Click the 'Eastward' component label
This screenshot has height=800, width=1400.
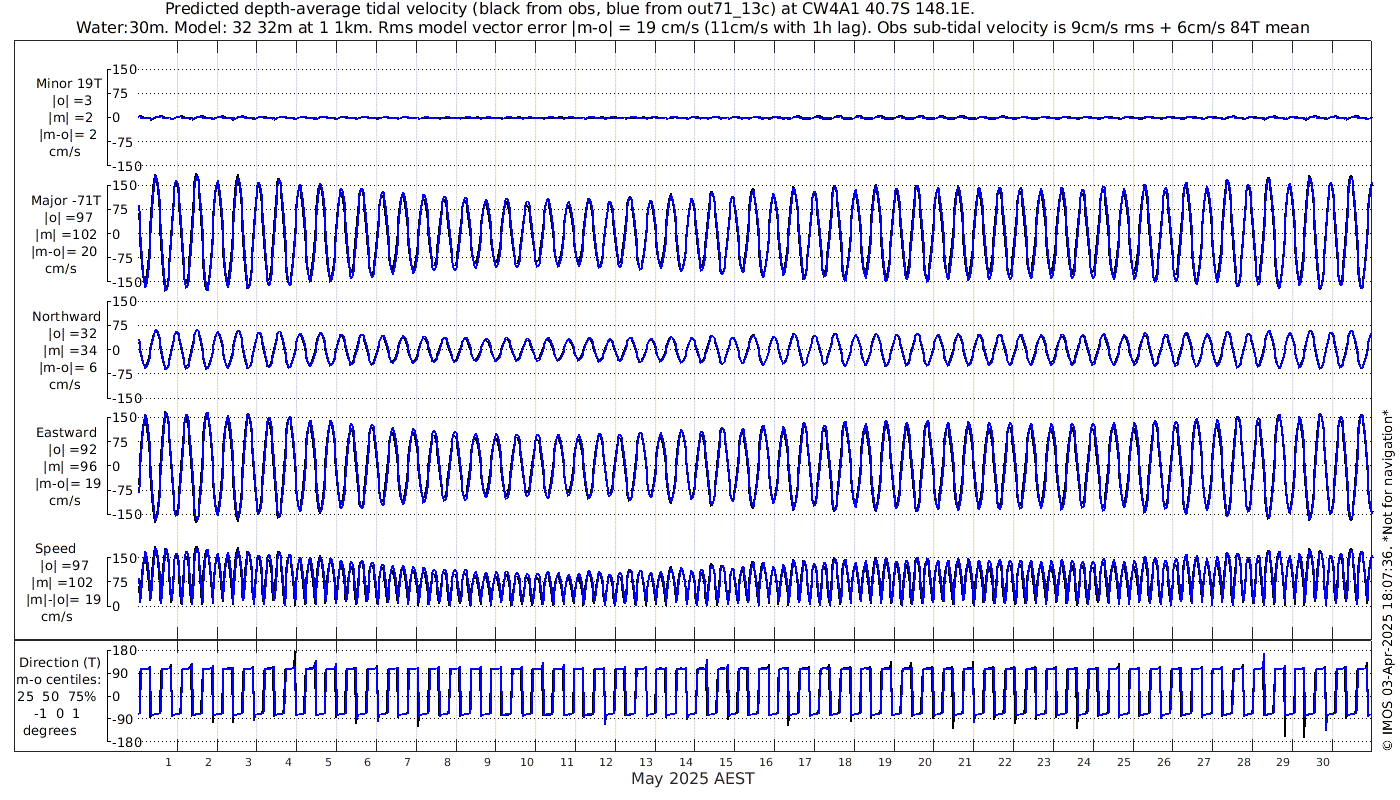click(66, 433)
